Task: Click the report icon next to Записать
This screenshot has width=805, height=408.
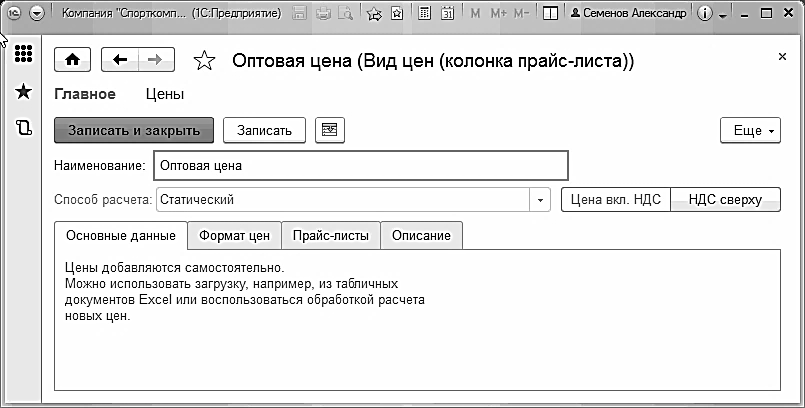Action: click(x=329, y=130)
